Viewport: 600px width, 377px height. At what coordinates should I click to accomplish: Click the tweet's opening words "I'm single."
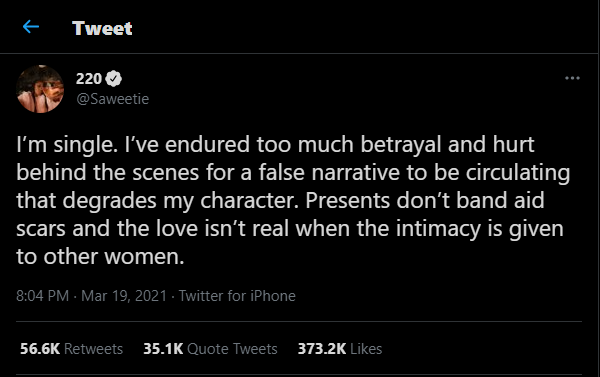click(67, 145)
